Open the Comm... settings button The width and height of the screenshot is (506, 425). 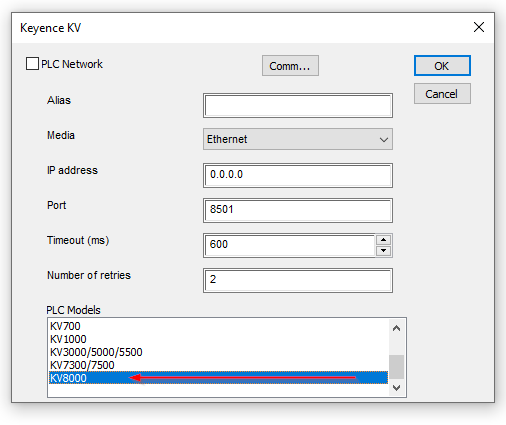tap(290, 66)
